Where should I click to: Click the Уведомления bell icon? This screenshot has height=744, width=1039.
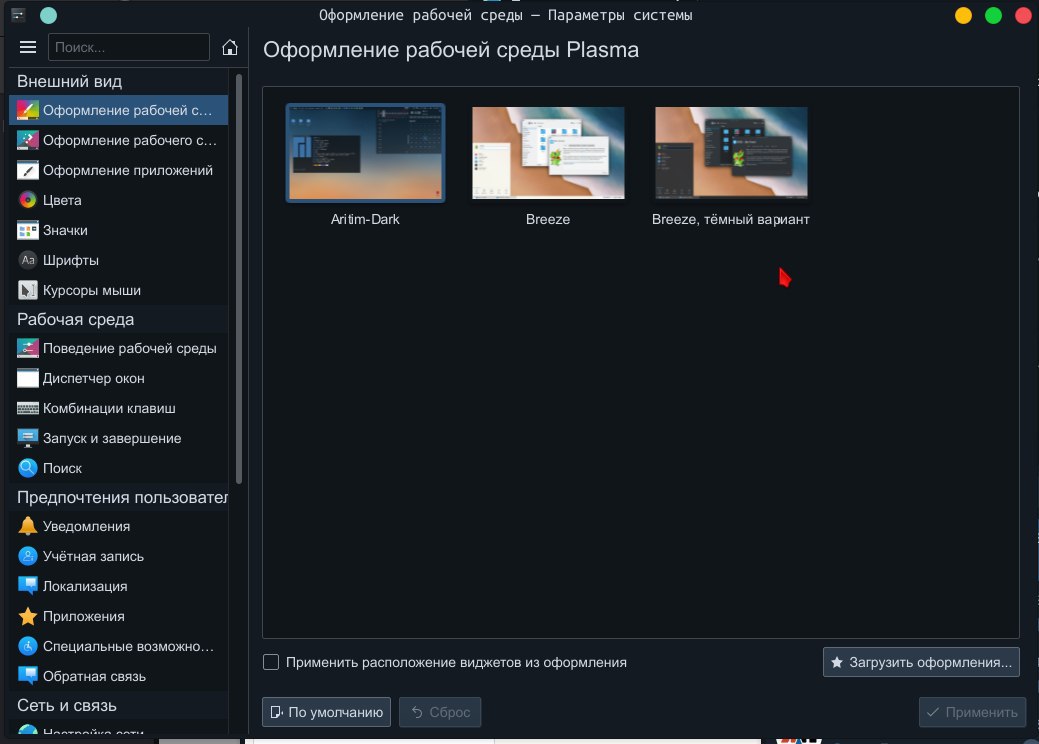[28, 526]
